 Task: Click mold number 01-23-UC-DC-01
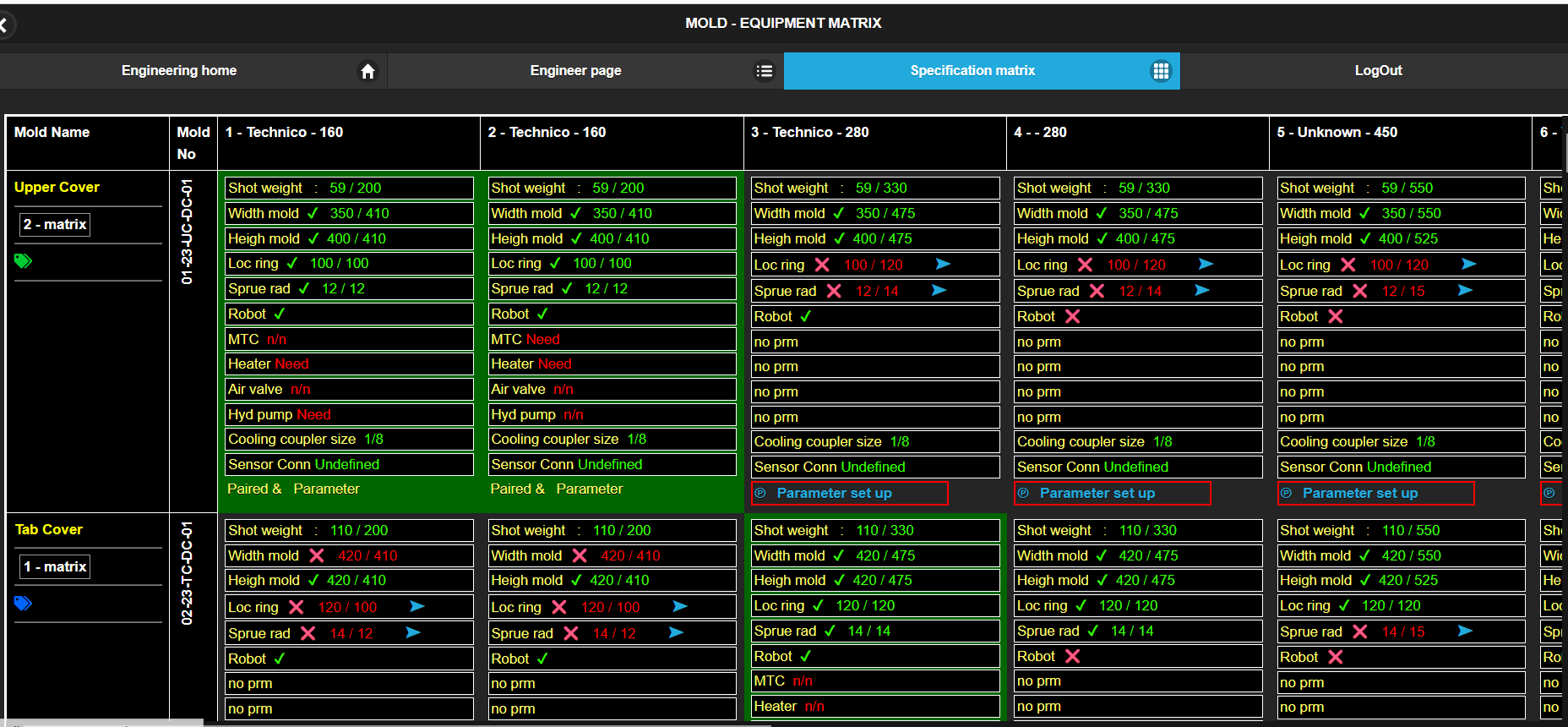[x=187, y=231]
